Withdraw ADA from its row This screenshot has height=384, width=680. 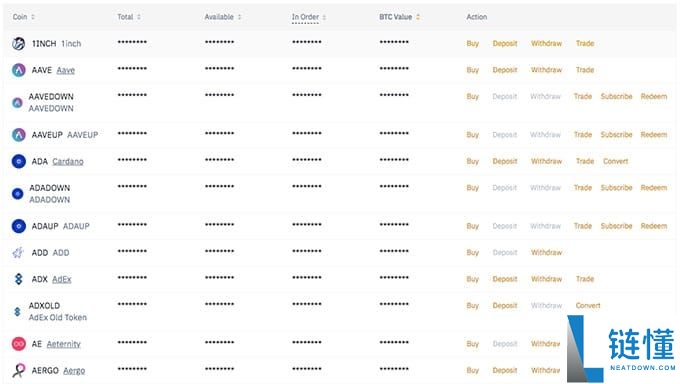(x=546, y=161)
